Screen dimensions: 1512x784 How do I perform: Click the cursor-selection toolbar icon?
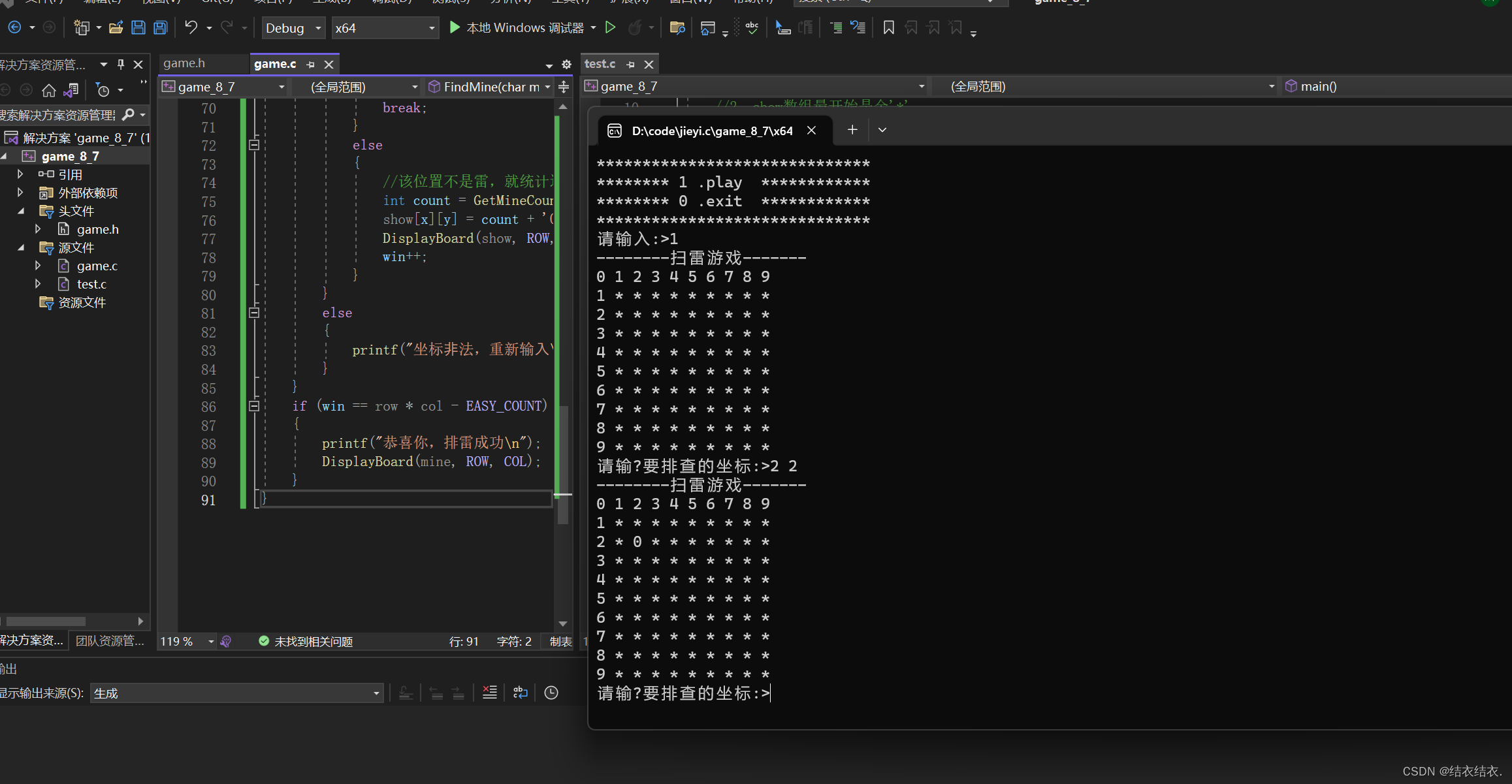(x=783, y=27)
